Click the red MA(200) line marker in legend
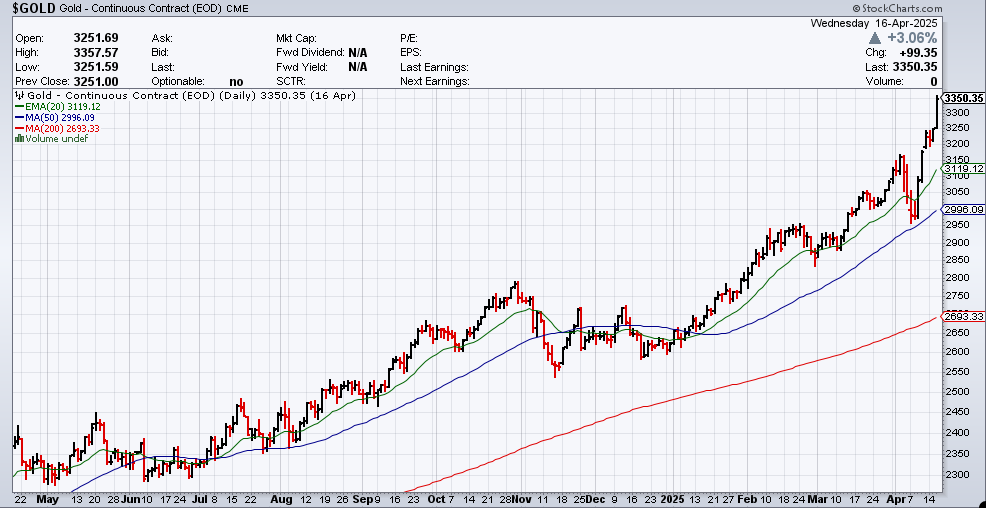Image resolution: width=986 pixels, height=508 pixels. pos(19,128)
